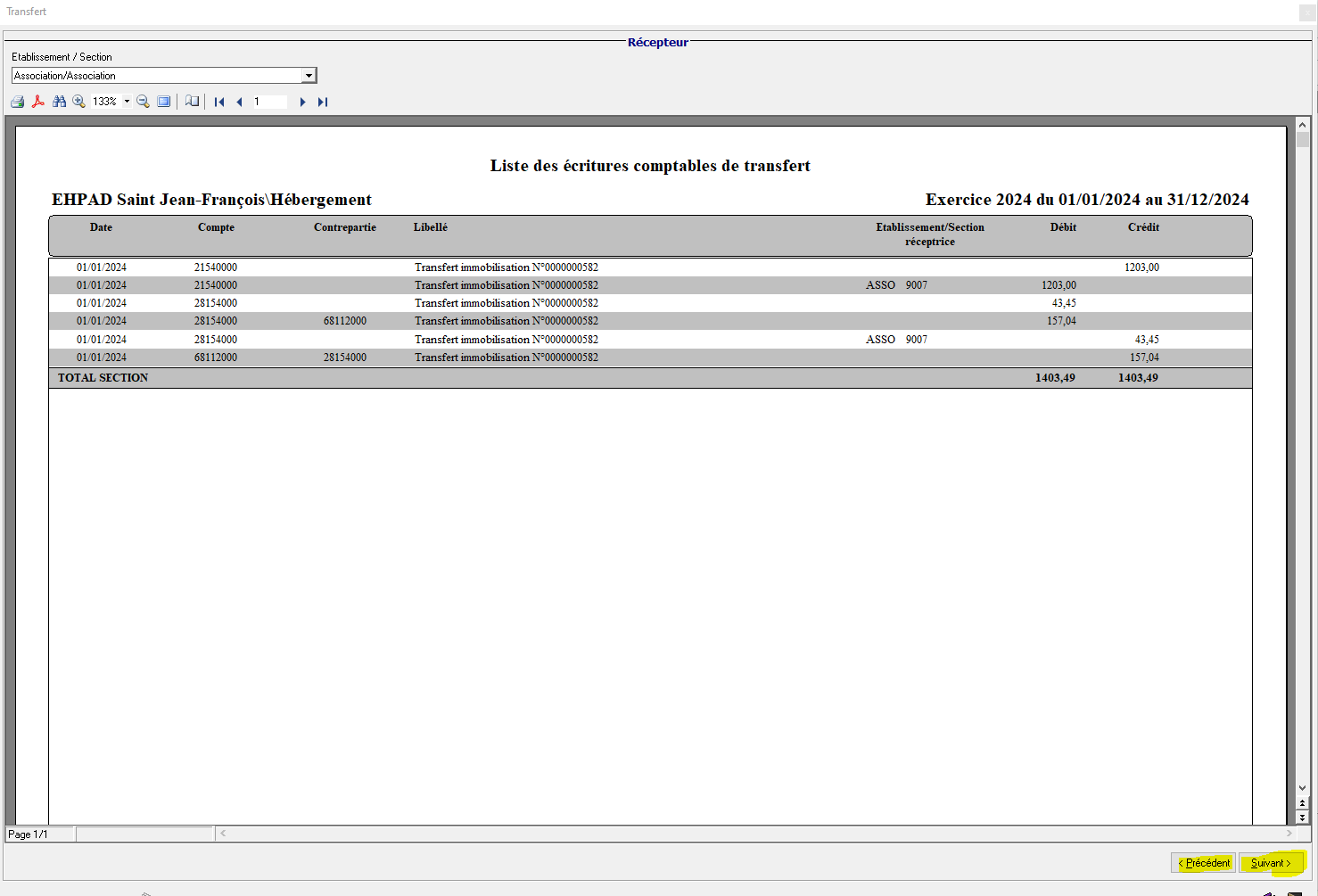
Task: Open the binoculars search tool
Action: 59,102
